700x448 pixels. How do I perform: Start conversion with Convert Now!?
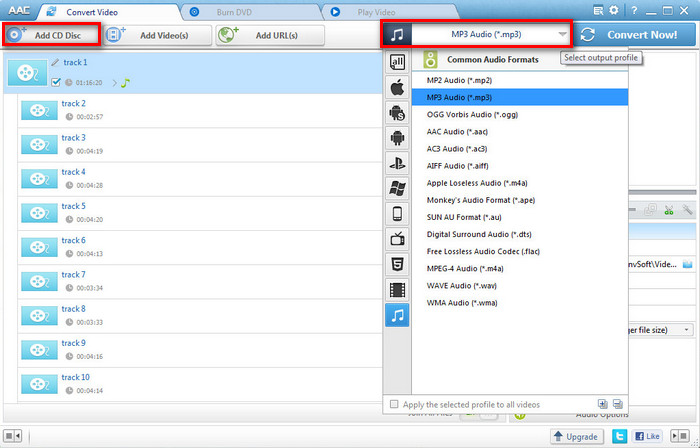(635, 35)
